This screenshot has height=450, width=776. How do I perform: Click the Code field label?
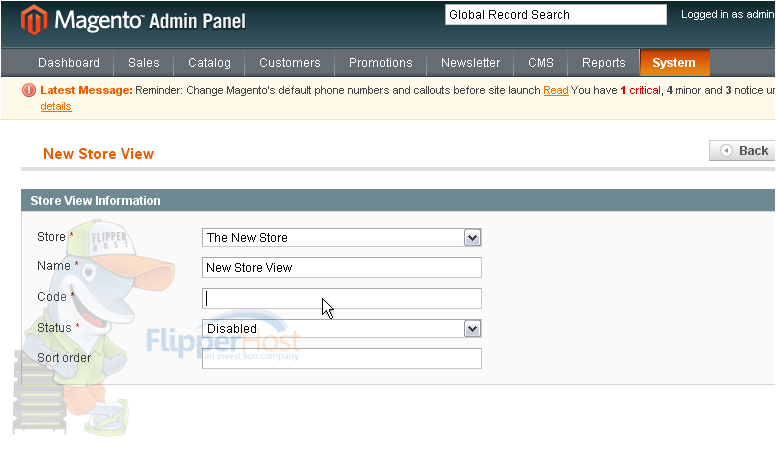tap(52, 297)
